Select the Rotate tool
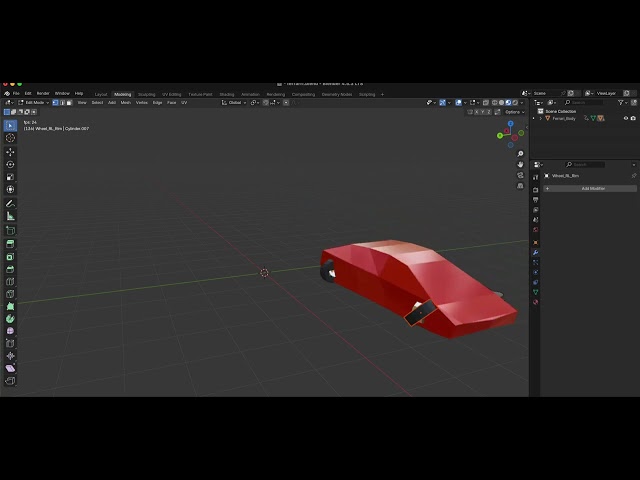Image resolution: width=640 pixels, height=480 pixels. [x=10, y=164]
